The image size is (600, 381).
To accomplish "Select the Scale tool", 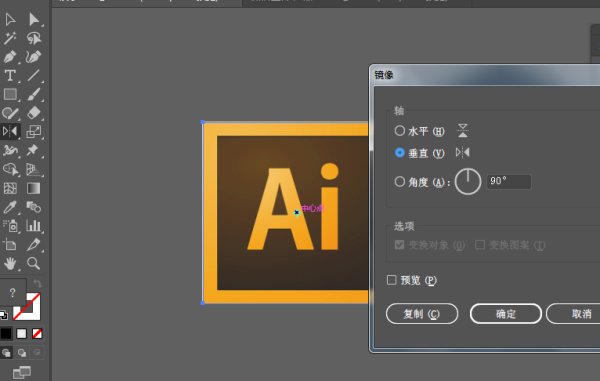I will tap(34, 132).
